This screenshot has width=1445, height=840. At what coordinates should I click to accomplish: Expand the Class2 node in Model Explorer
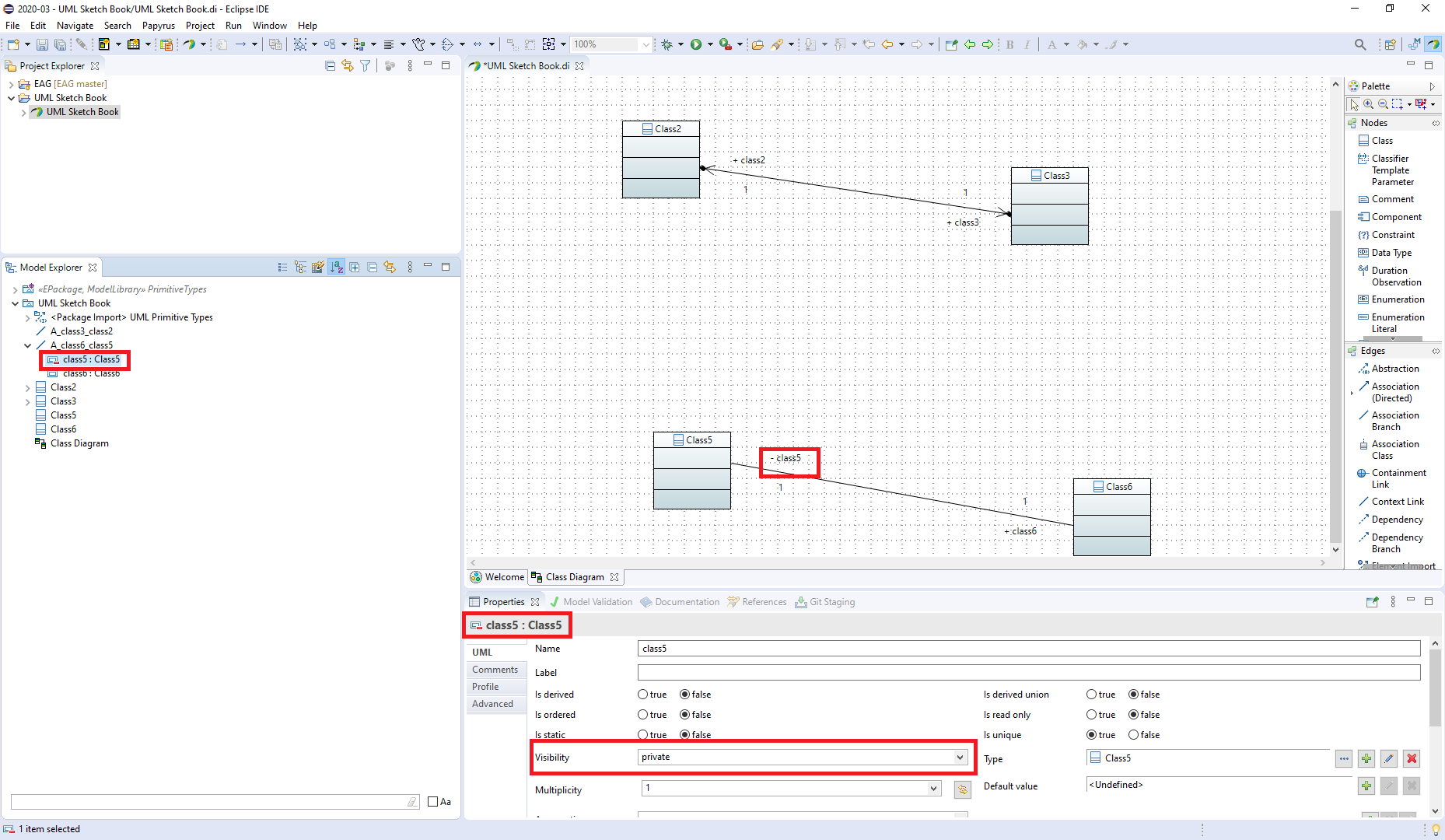tap(28, 387)
